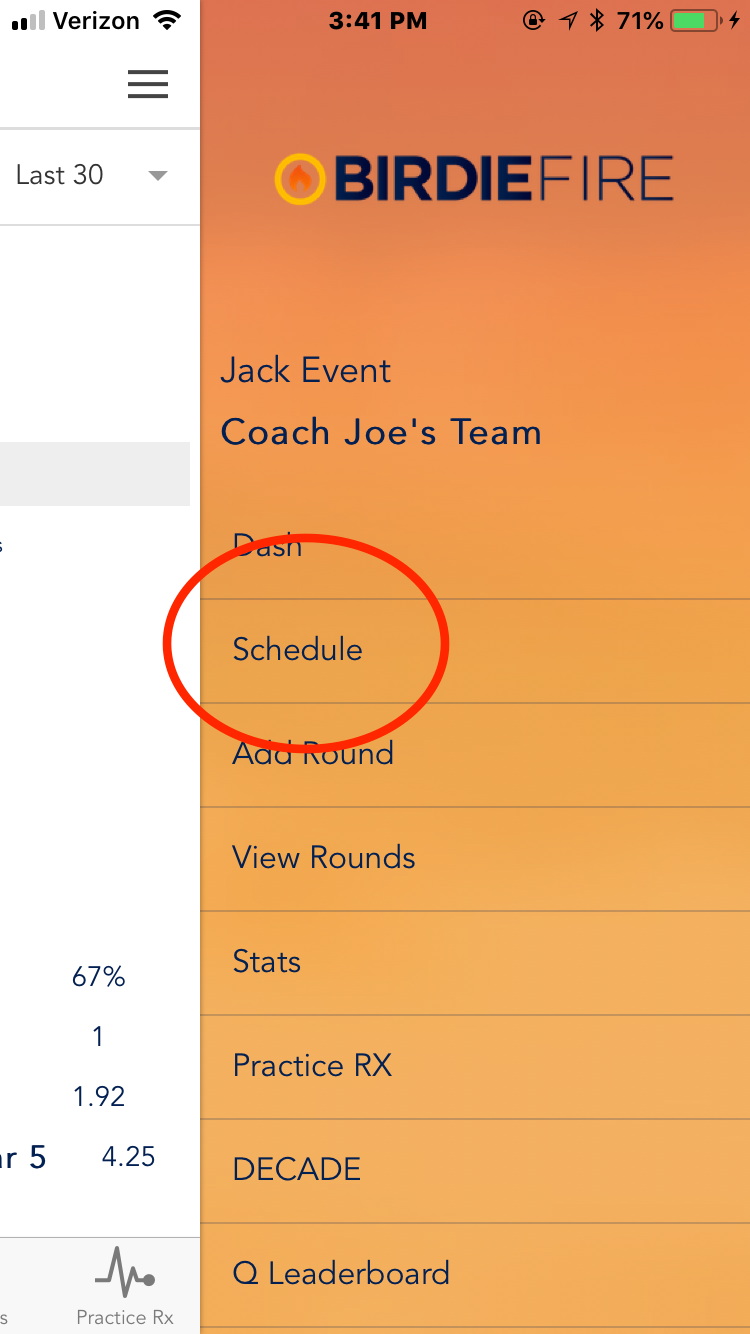Screen dimensions: 750x1334
Task: Tap the Practice Rx pulse icon
Action: pyautogui.click(x=125, y=1270)
